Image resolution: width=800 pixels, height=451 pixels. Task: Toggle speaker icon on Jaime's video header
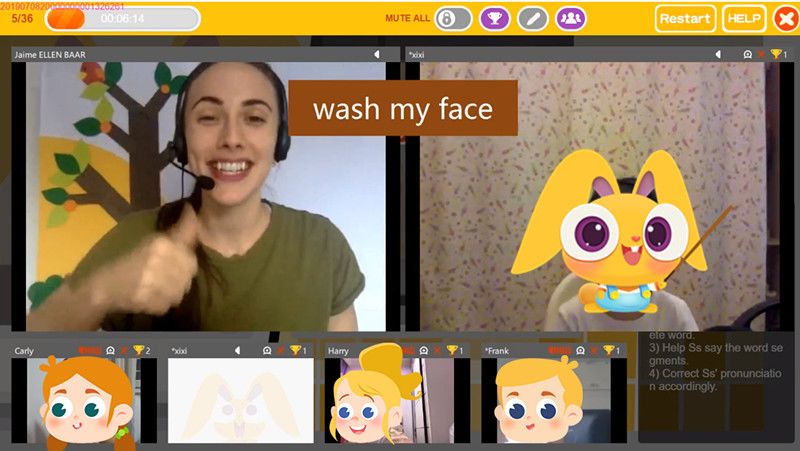(x=377, y=54)
